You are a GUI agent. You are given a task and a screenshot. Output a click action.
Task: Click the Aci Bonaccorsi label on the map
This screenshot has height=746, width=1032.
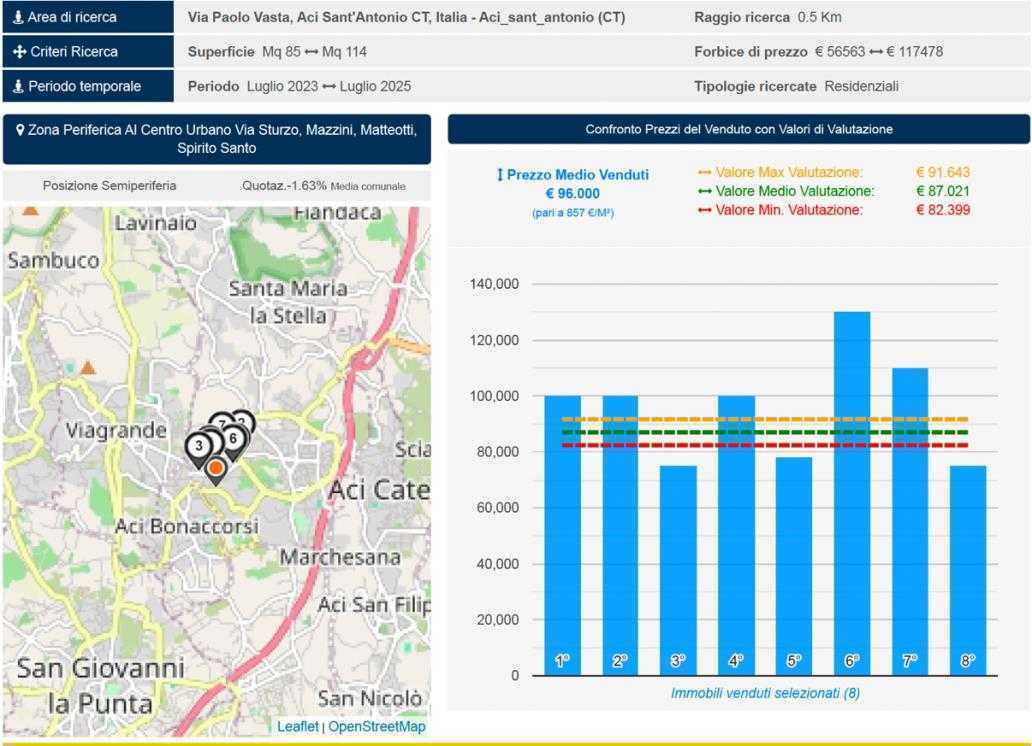coord(186,526)
